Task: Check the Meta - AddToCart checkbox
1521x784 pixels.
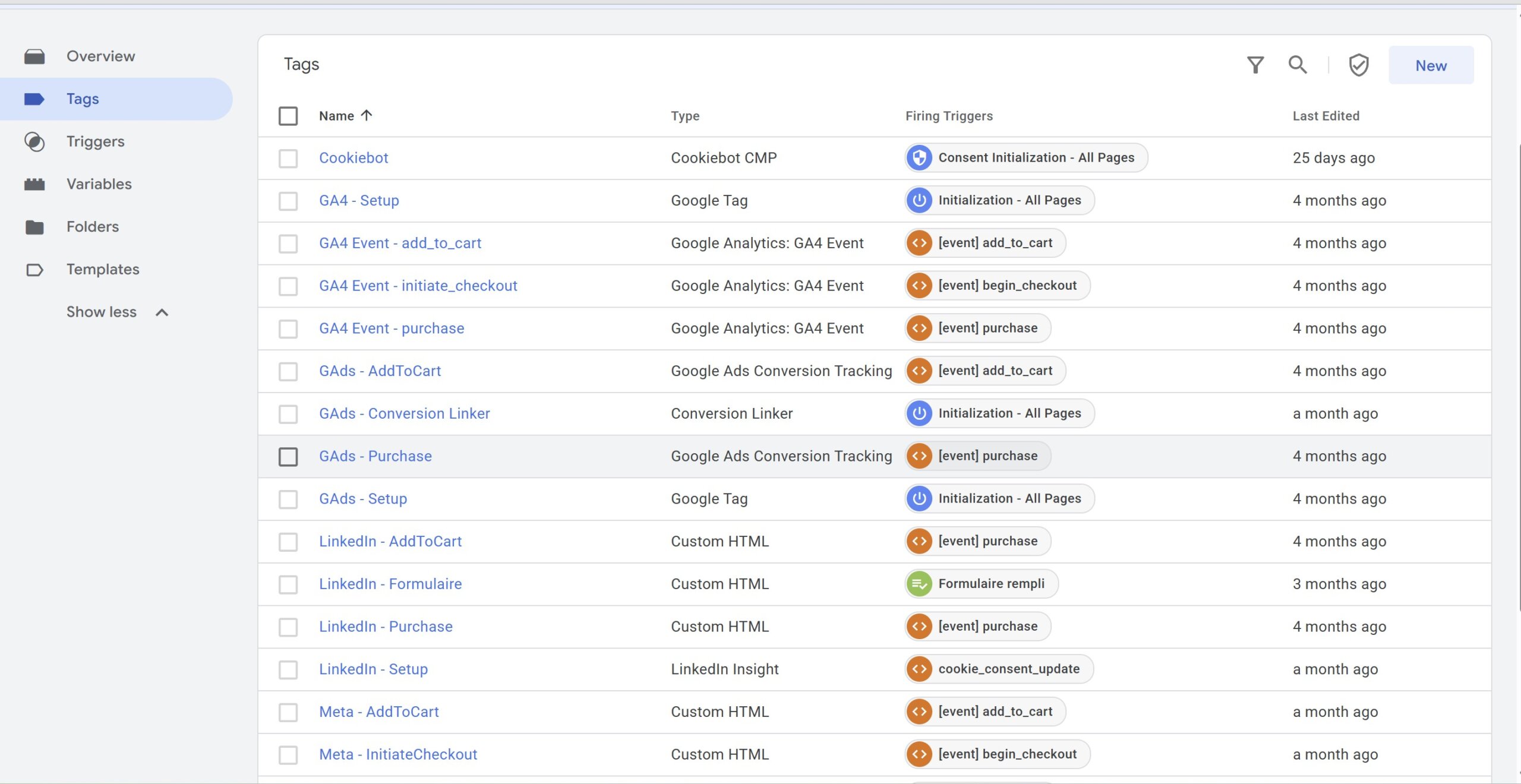Action: 288,713
